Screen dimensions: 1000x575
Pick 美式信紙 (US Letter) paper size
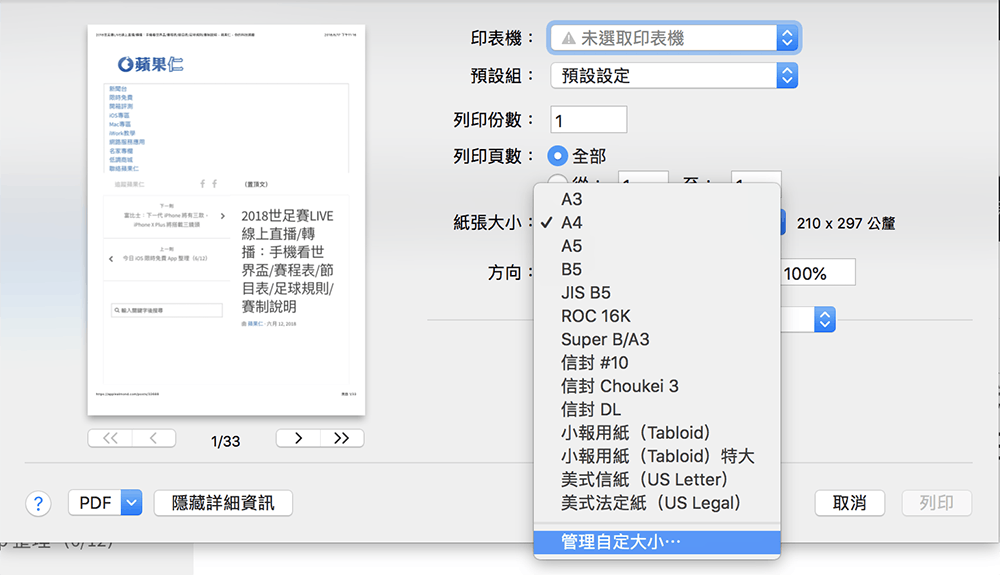pos(643,480)
